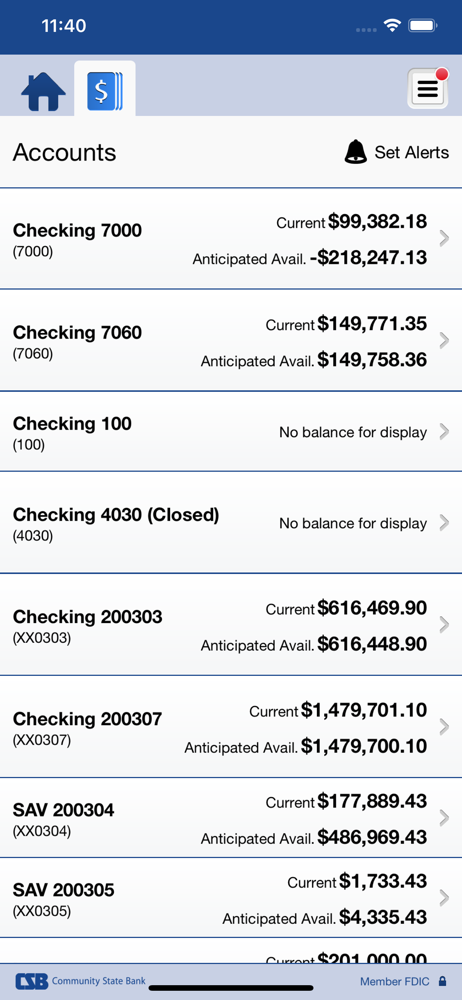462x1000 pixels.
Task: Tap the Member FDIC text
Action: click(396, 982)
